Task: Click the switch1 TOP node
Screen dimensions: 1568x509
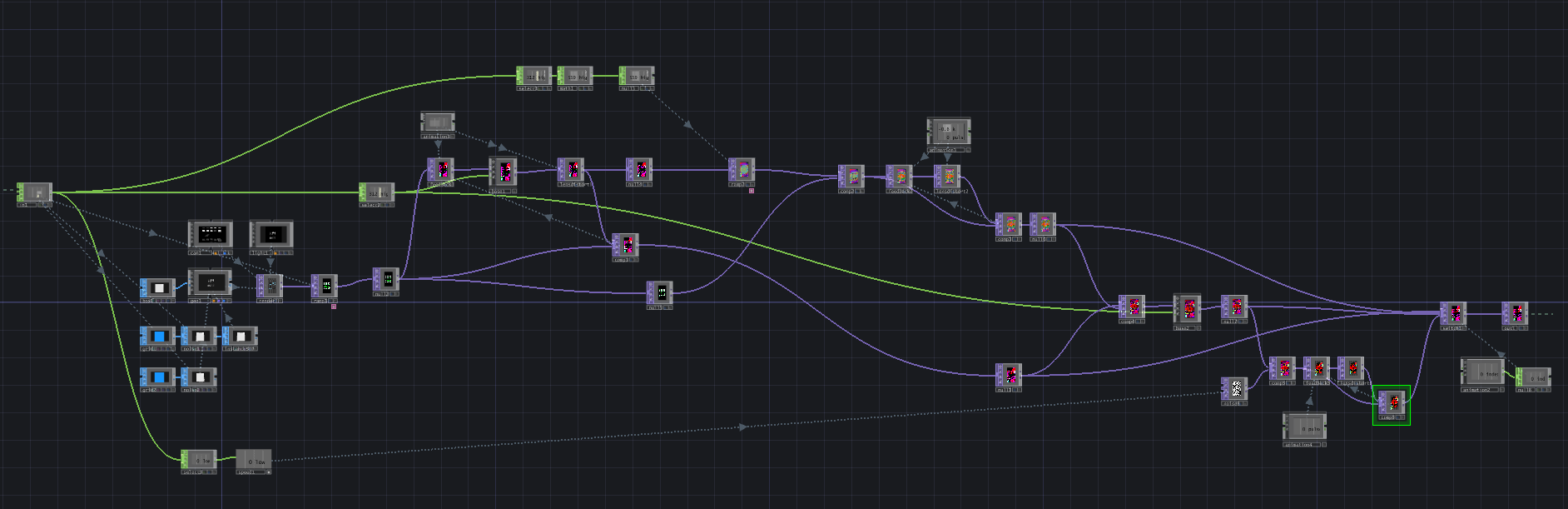Action: coord(1453,313)
